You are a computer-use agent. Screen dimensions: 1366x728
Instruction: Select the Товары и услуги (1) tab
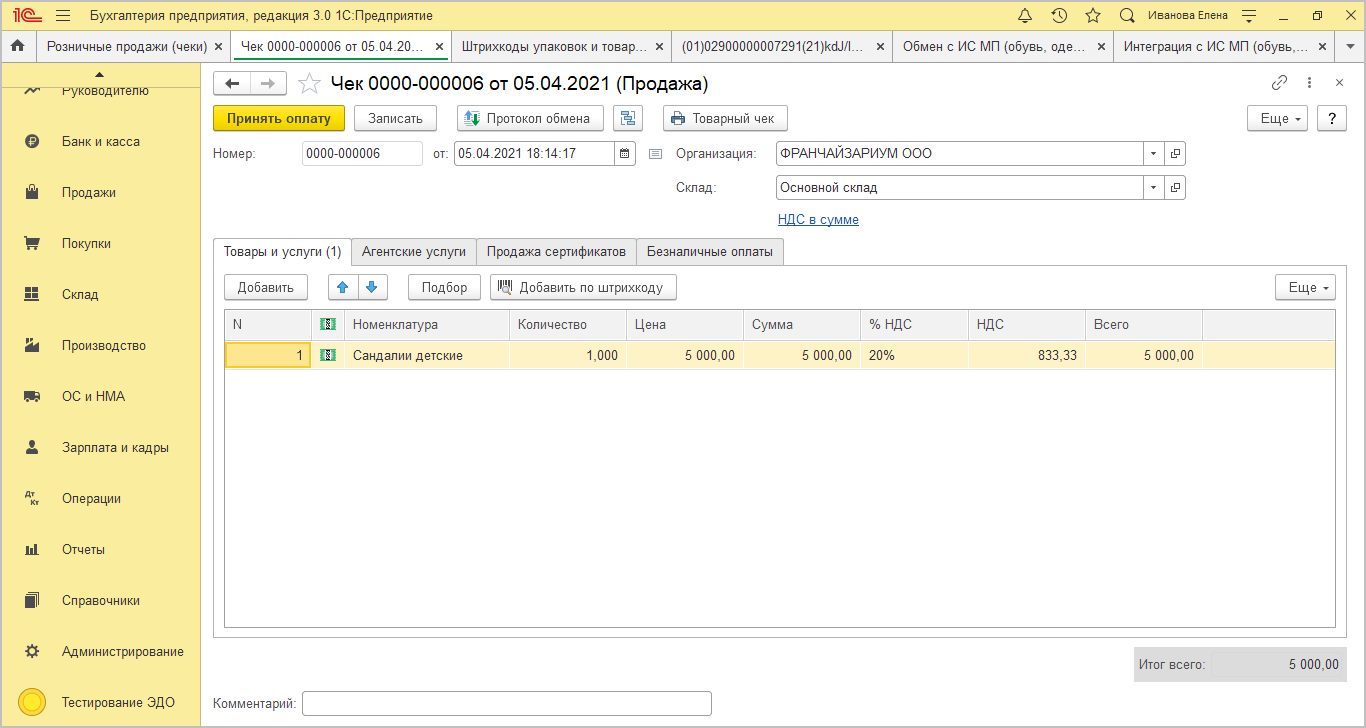[282, 252]
